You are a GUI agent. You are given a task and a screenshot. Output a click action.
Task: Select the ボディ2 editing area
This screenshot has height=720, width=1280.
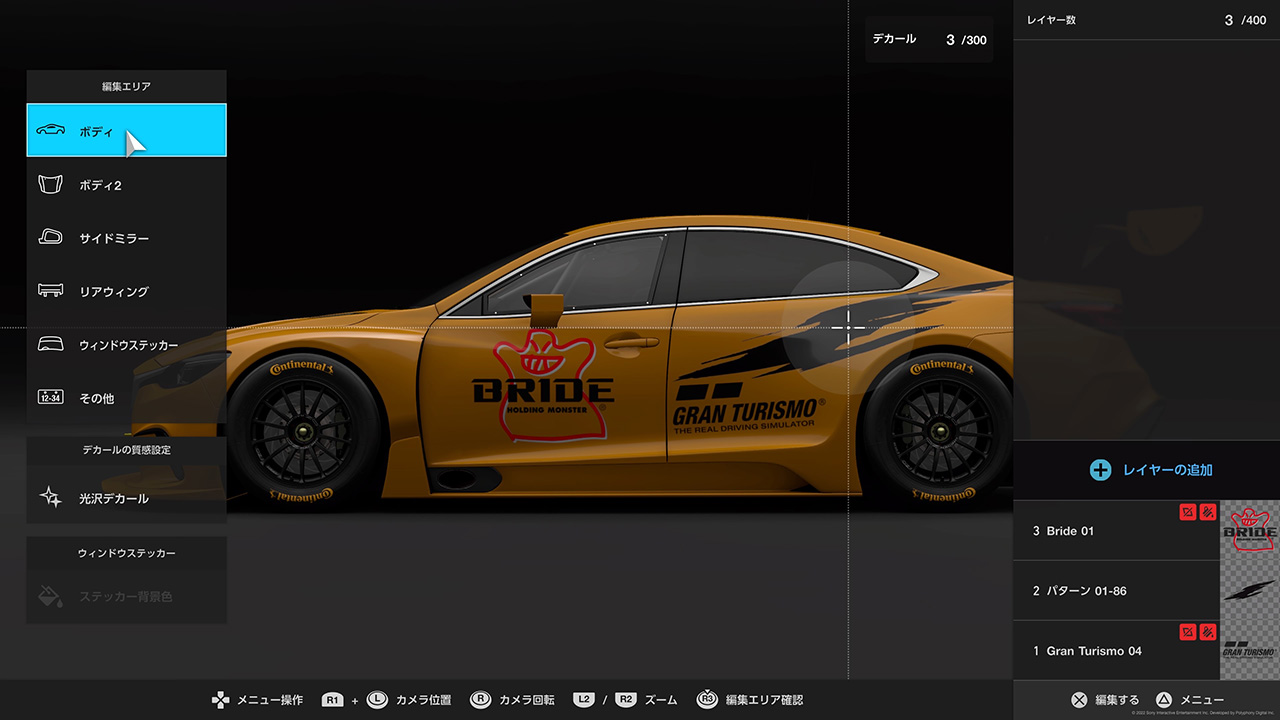(x=126, y=185)
